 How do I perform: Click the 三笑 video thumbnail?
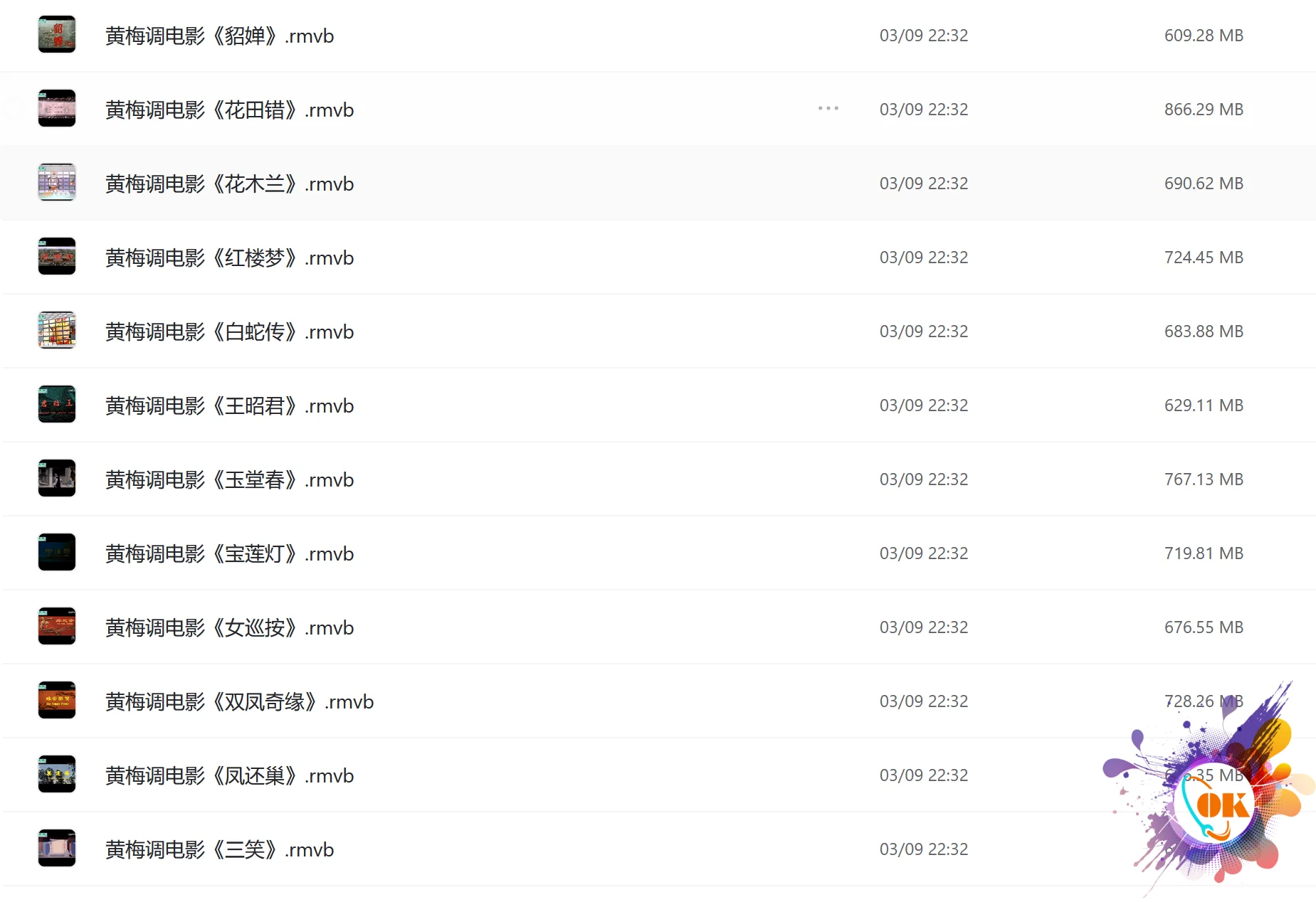coord(57,849)
